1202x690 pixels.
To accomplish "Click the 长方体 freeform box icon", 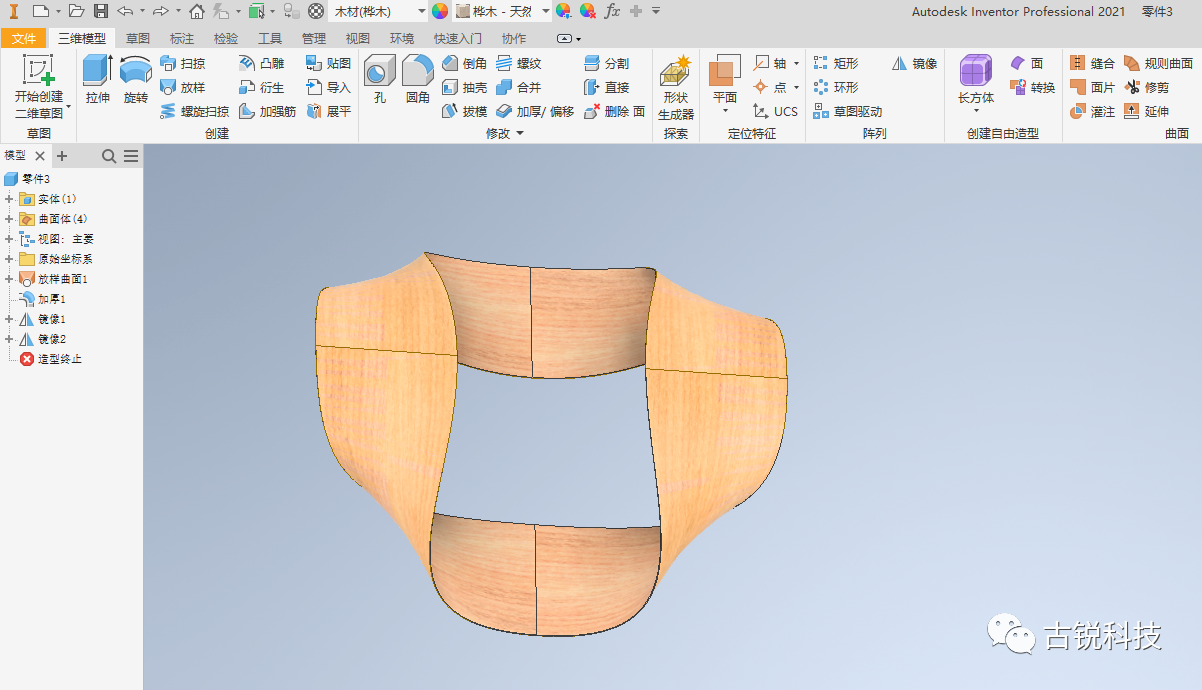I will click(976, 80).
